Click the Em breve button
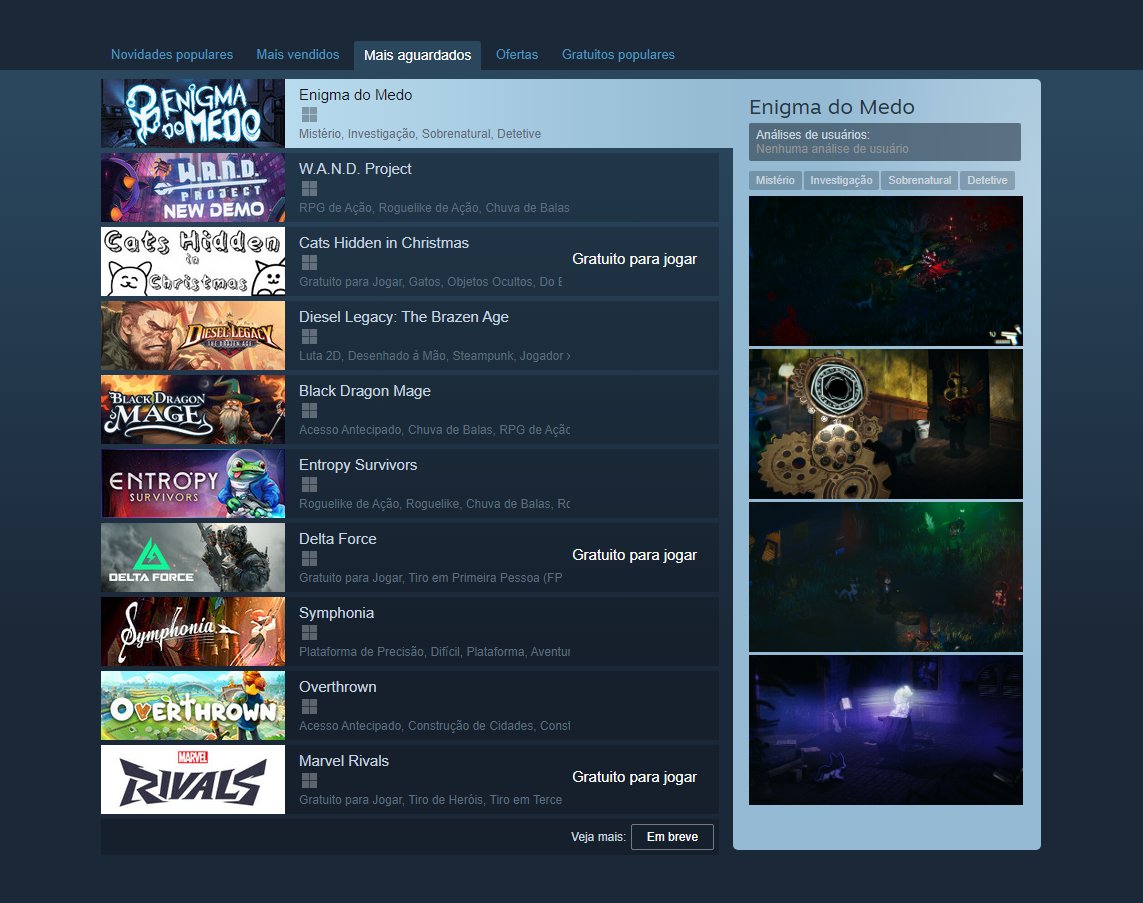This screenshot has height=903, width=1143. pyautogui.click(x=672, y=837)
